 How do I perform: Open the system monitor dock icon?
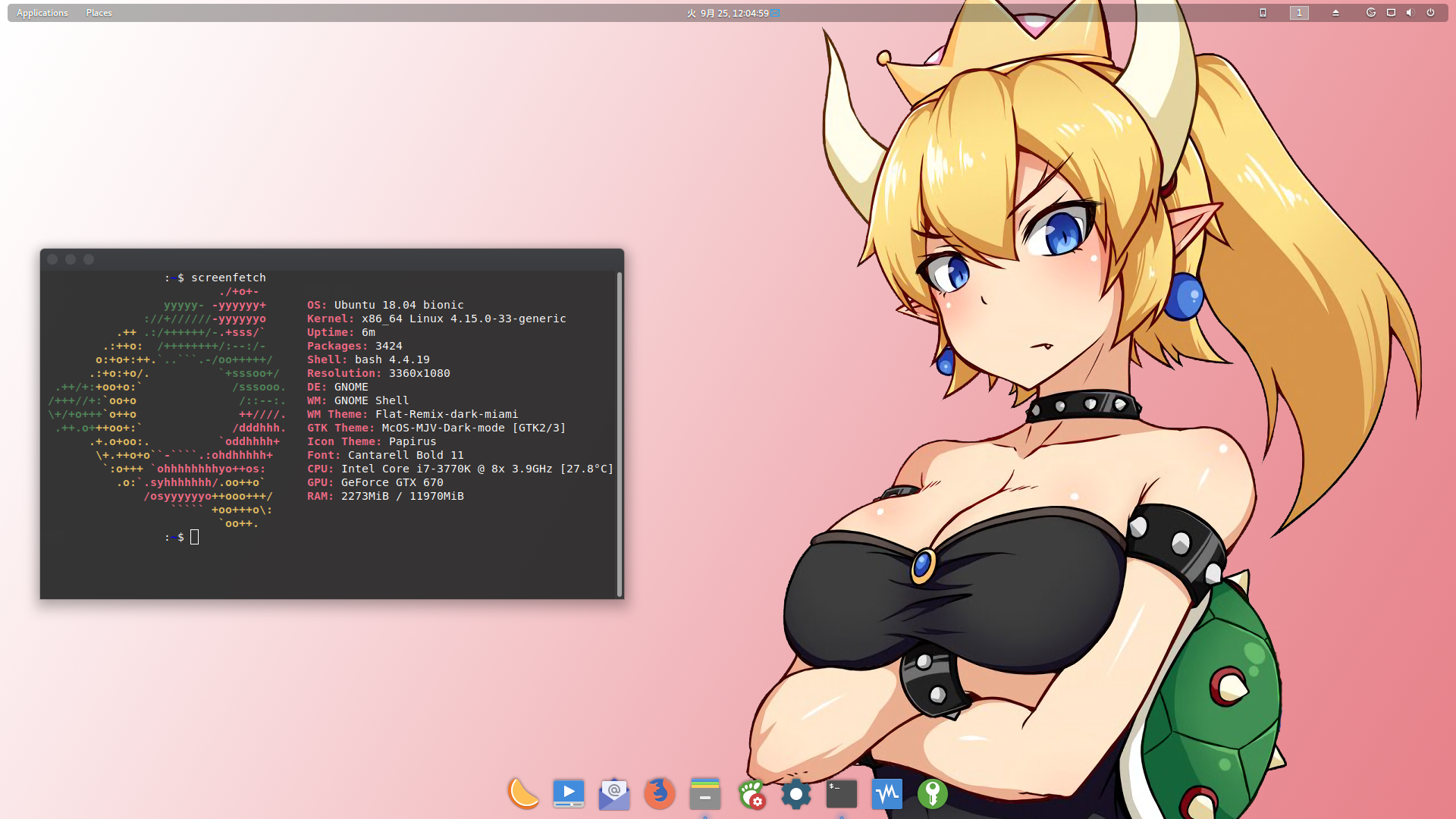click(887, 794)
